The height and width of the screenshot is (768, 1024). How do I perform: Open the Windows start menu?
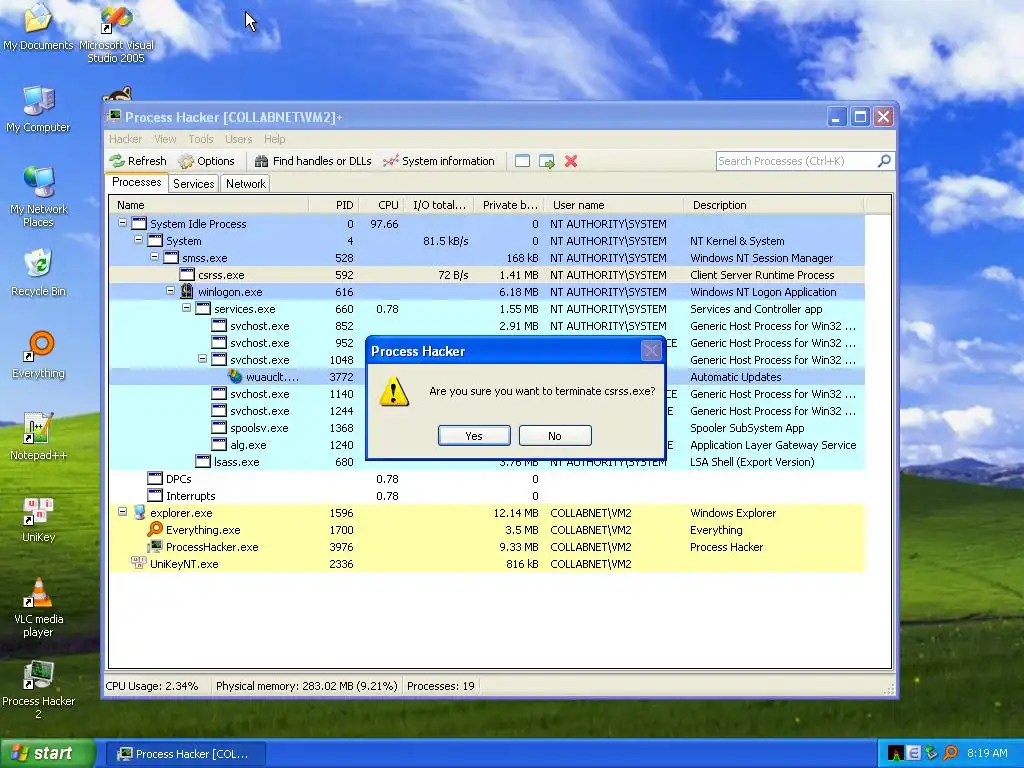pos(47,754)
